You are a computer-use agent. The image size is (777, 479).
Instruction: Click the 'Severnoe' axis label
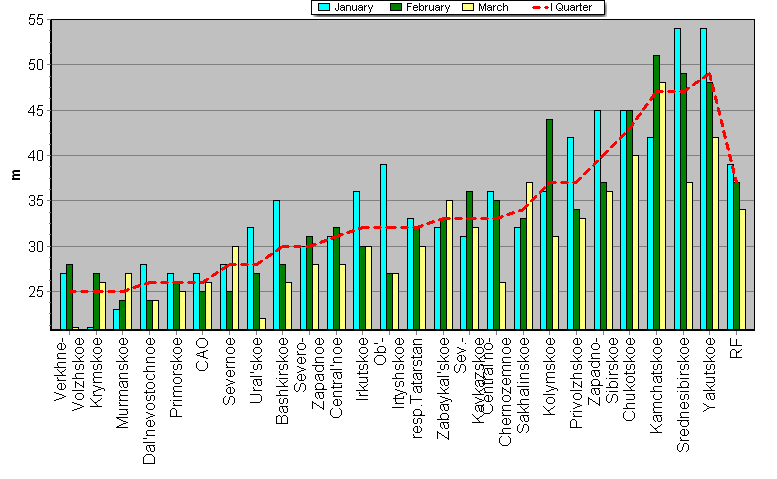229,371
